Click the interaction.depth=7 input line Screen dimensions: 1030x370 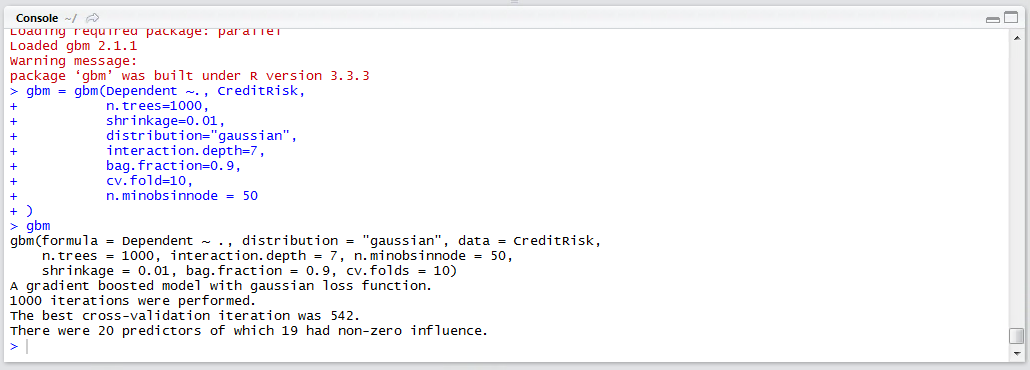pos(185,150)
